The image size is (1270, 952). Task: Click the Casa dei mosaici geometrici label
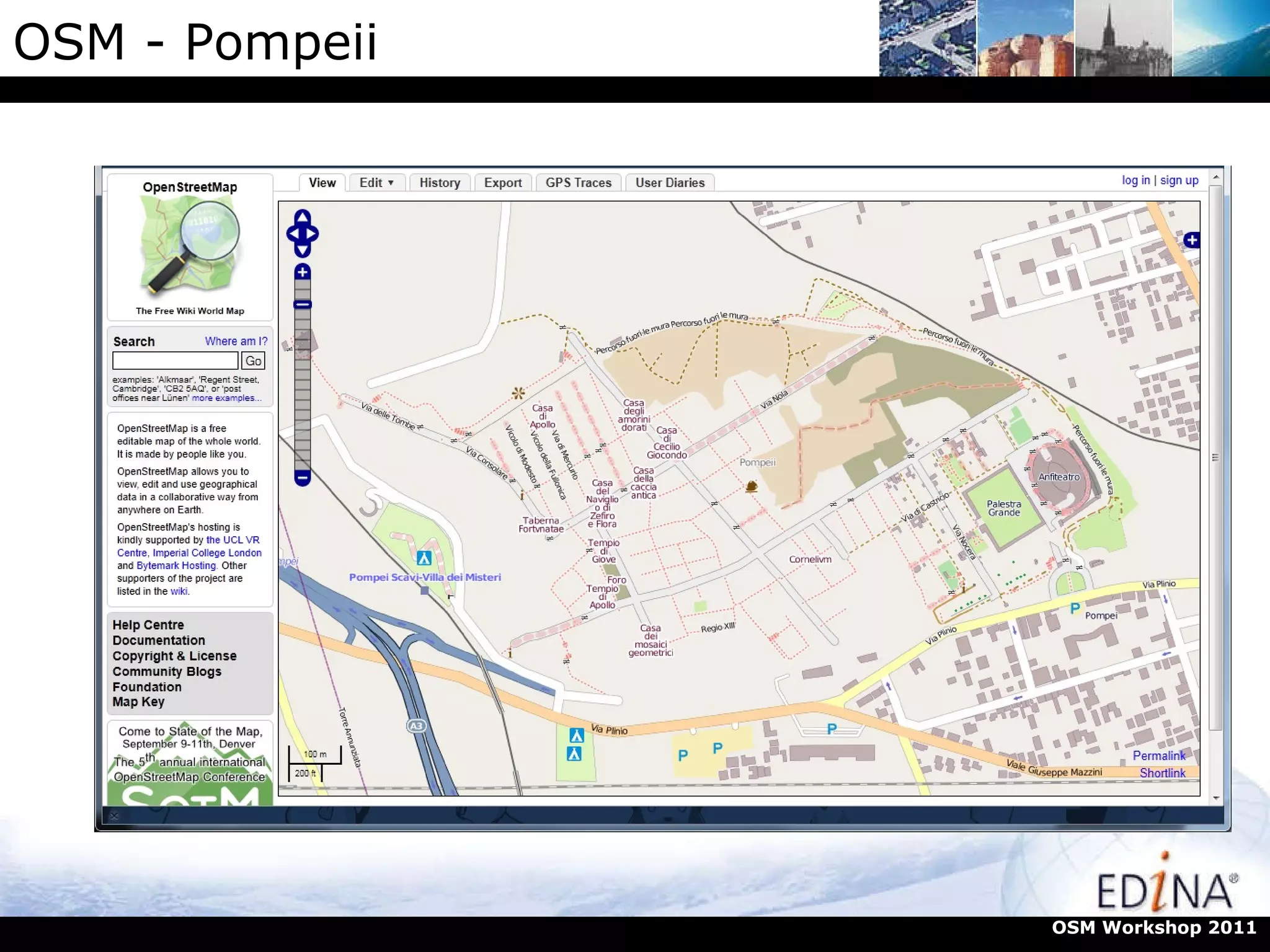[x=651, y=640]
